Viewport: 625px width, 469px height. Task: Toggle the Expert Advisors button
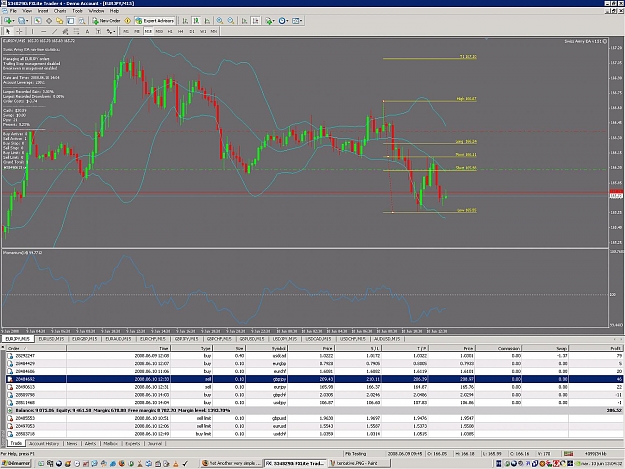(x=155, y=21)
